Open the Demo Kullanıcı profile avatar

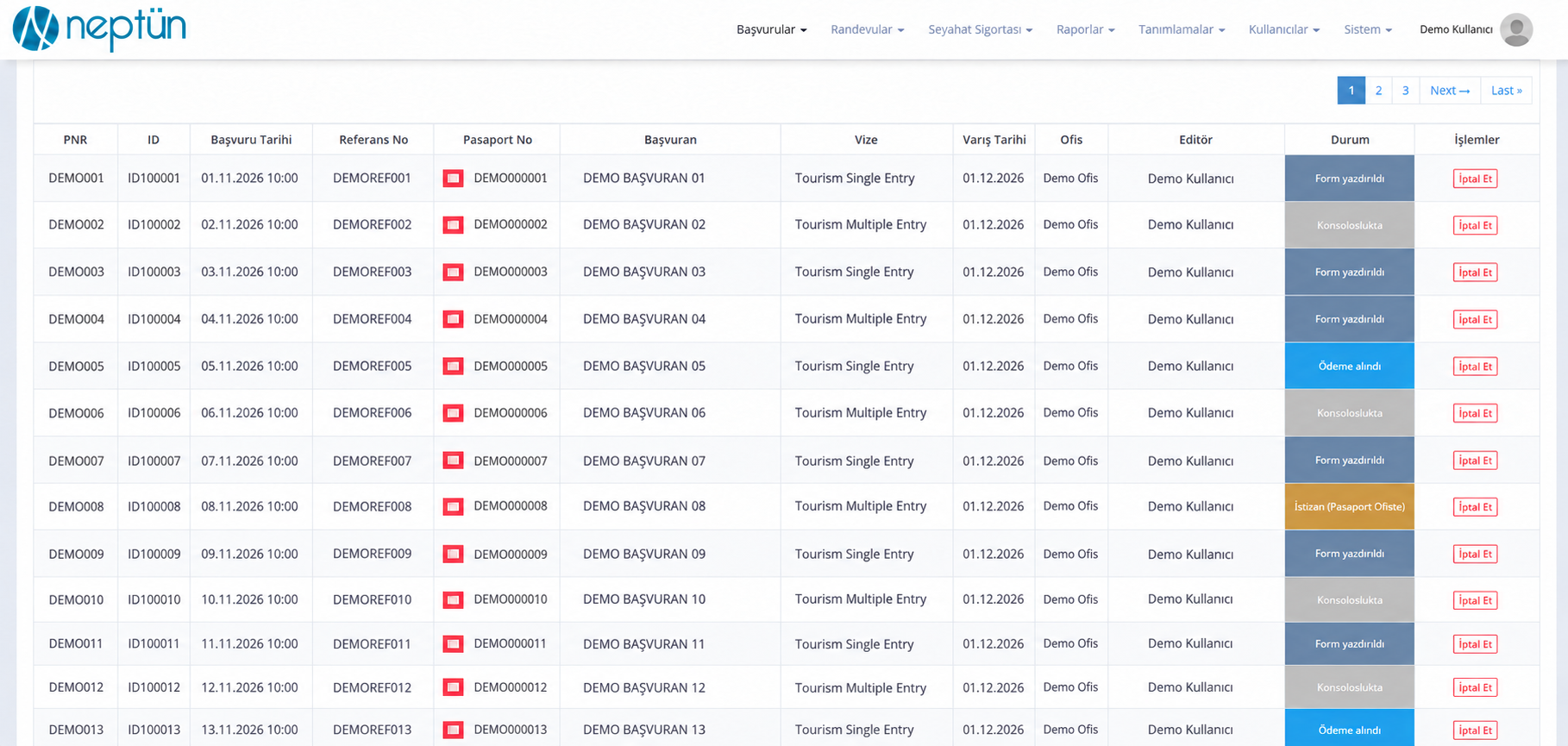pyautogui.click(x=1515, y=29)
